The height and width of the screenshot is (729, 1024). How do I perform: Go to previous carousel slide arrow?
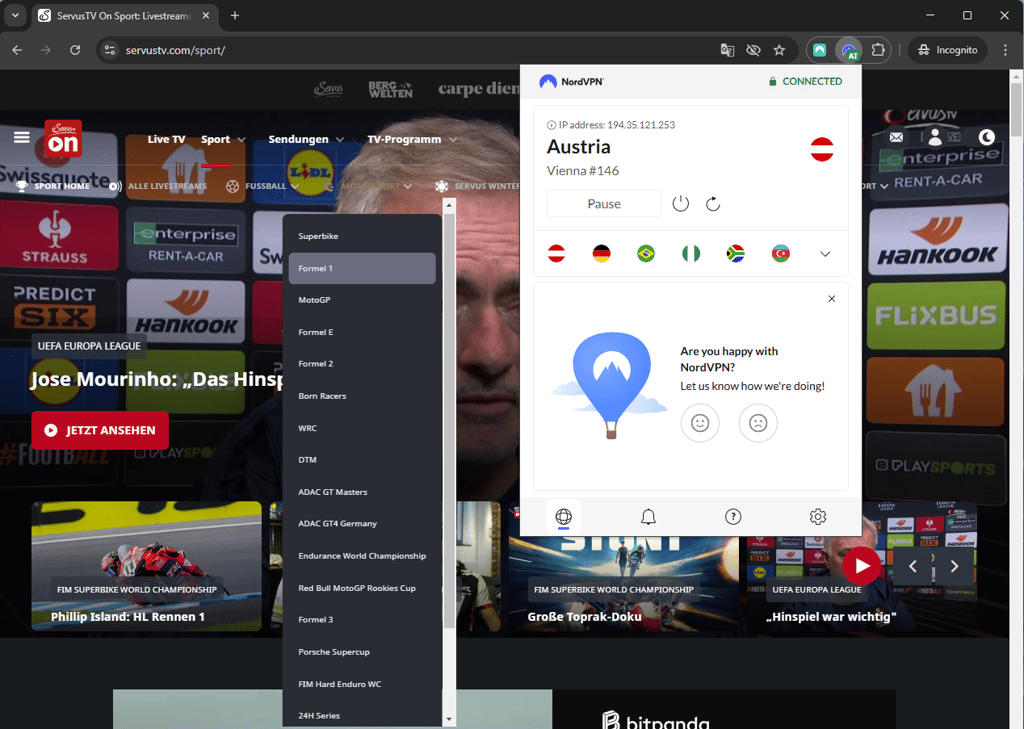pyautogui.click(x=913, y=566)
